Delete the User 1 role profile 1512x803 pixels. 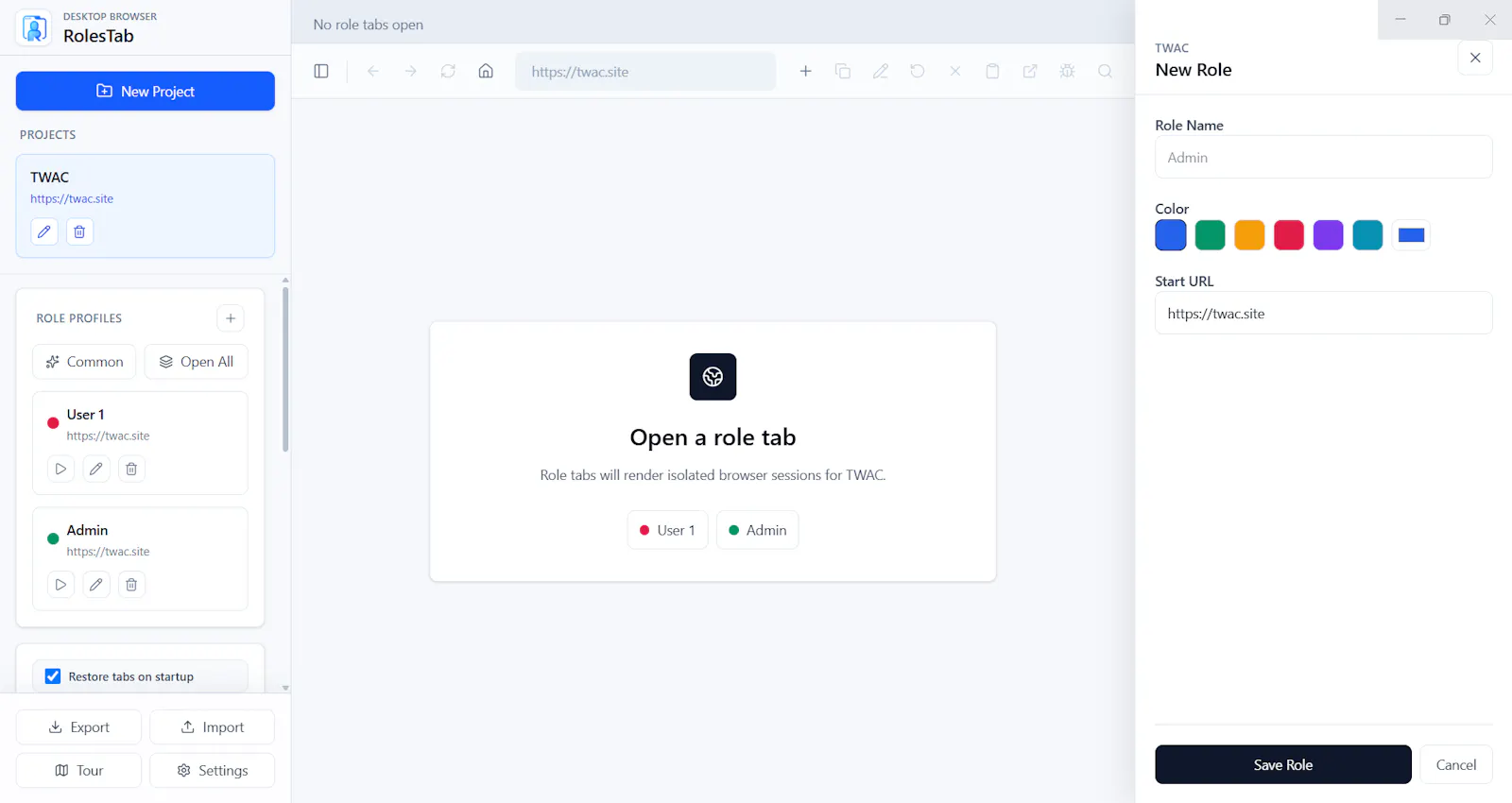click(131, 469)
